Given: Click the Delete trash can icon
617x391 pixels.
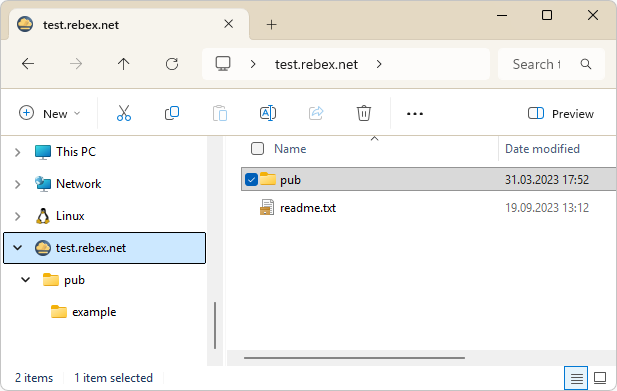Looking at the screenshot, I should pos(364,113).
